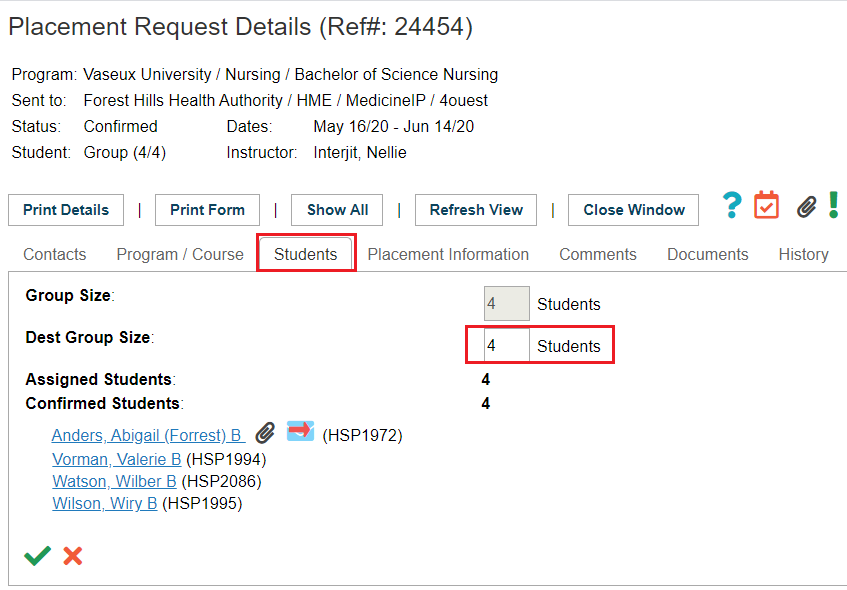Open the Program / Course tab
847x590 pixels.
tap(180, 254)
